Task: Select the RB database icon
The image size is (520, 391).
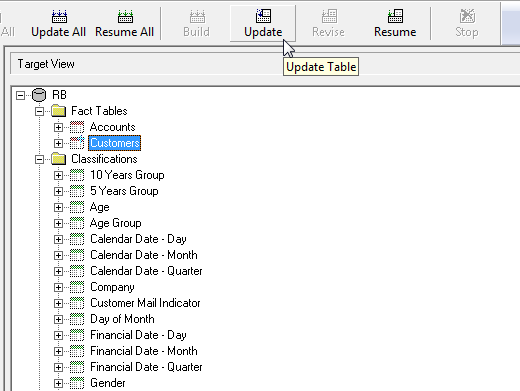Action: (x=39, y=95)
